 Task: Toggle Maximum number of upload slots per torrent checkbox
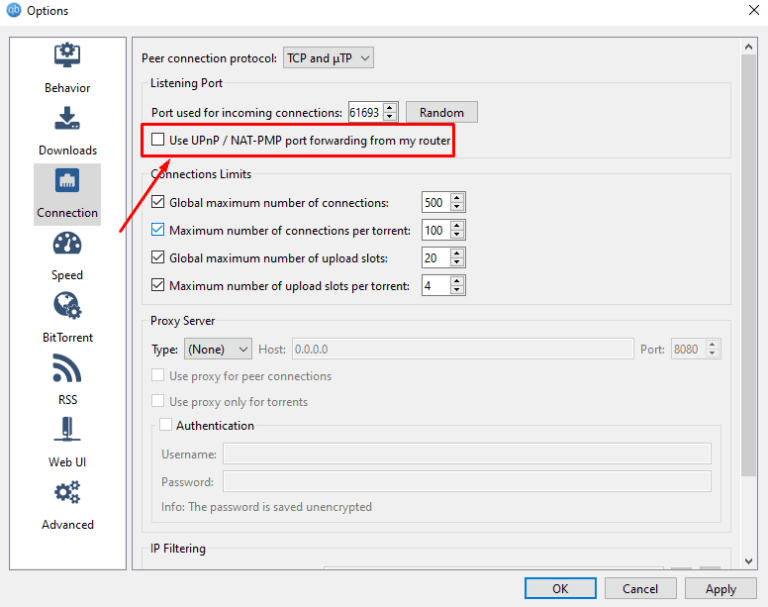[158, 285]
